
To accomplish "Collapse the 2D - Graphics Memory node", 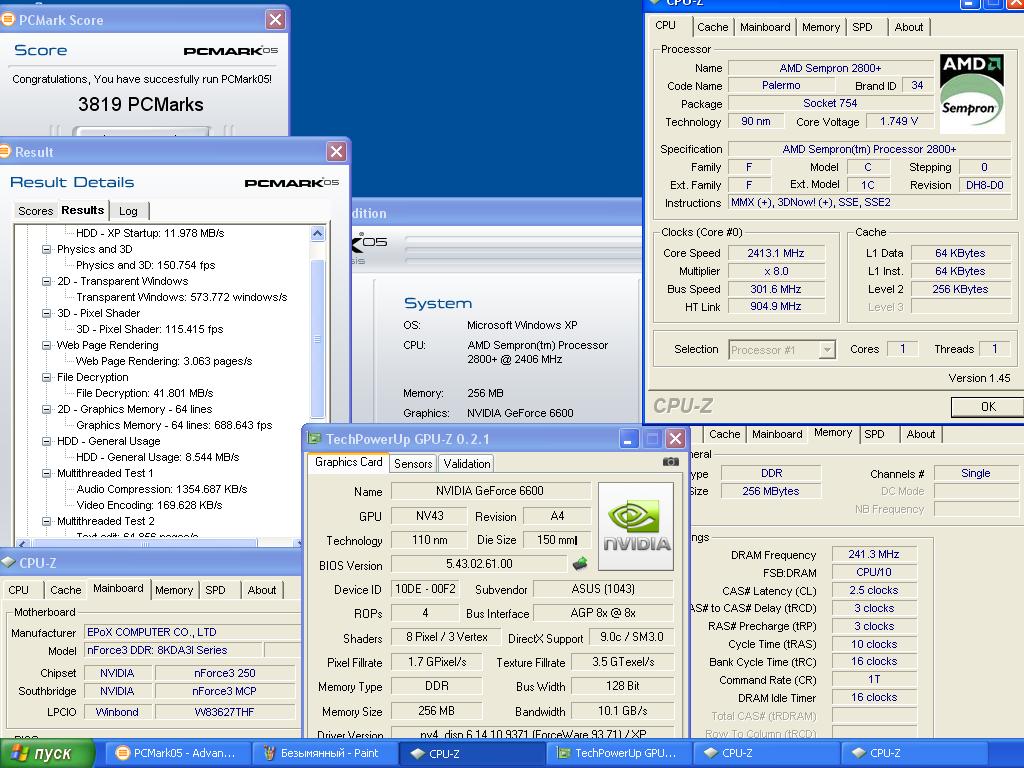I will 46,409.
